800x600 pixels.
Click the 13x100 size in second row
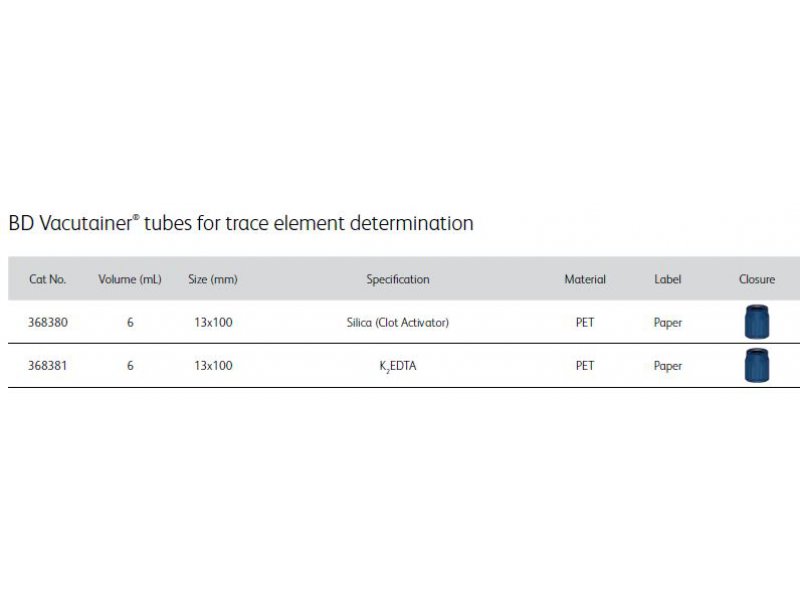[213, 366]
